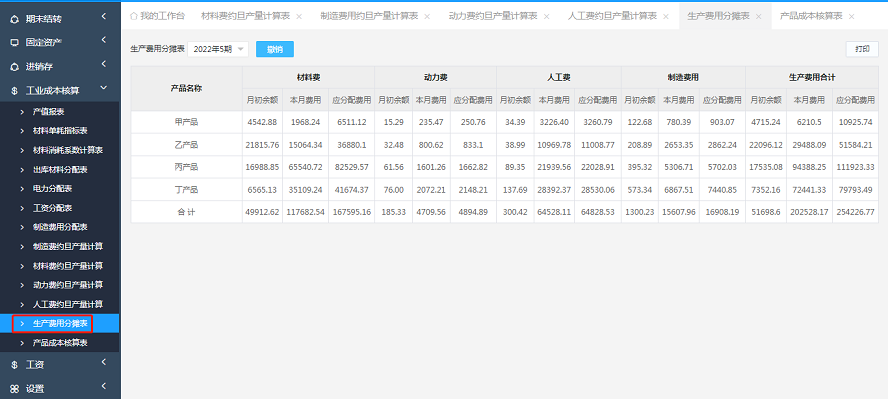Screen dimensions: 888x399
Task: Close the 人工费约旦产量计算表 tab
Action: tap(666, 16)
